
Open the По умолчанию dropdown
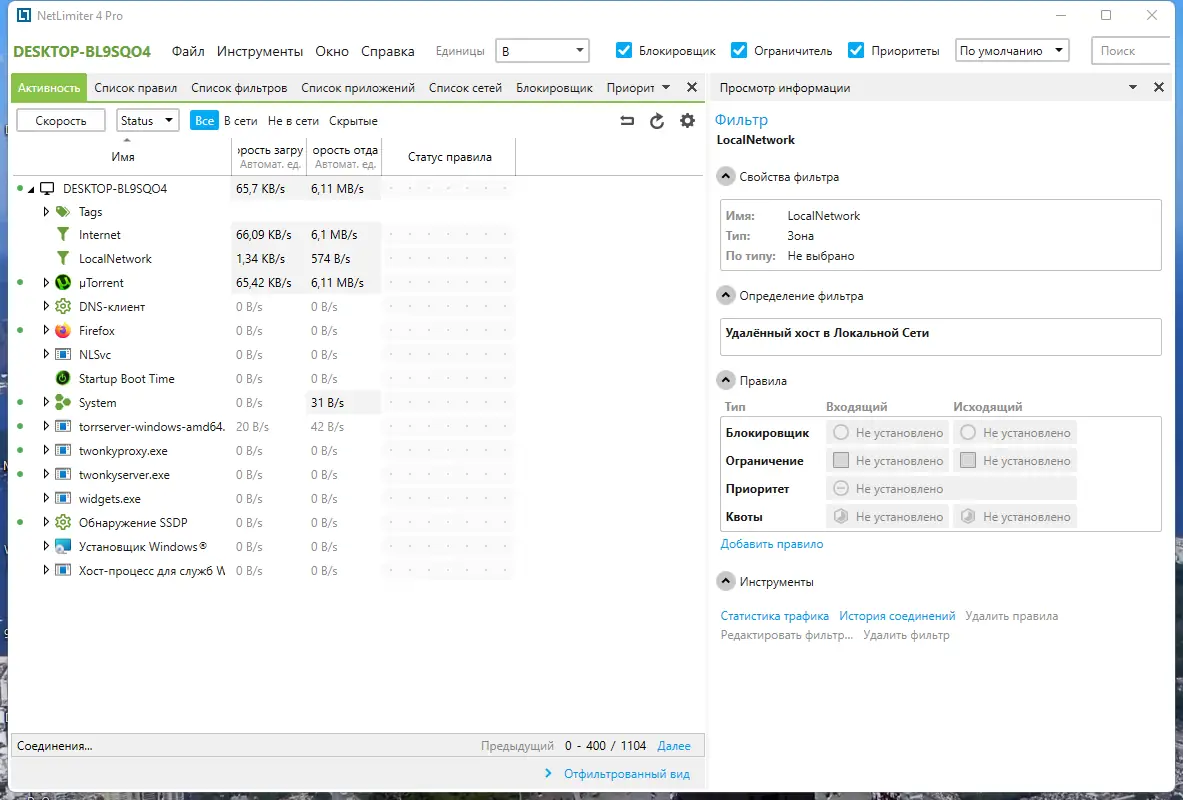pyautogui.click(x=1012, y=51)
